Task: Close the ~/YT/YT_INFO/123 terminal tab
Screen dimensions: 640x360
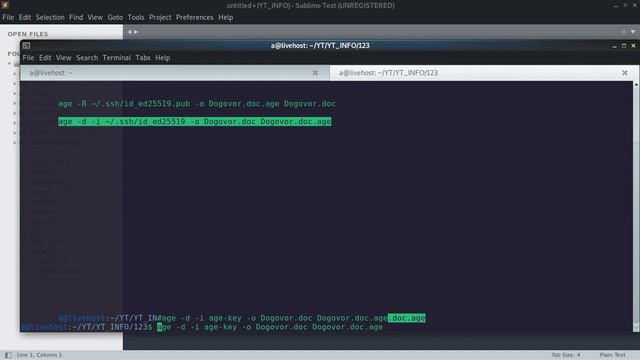Action: coord(624,73)
